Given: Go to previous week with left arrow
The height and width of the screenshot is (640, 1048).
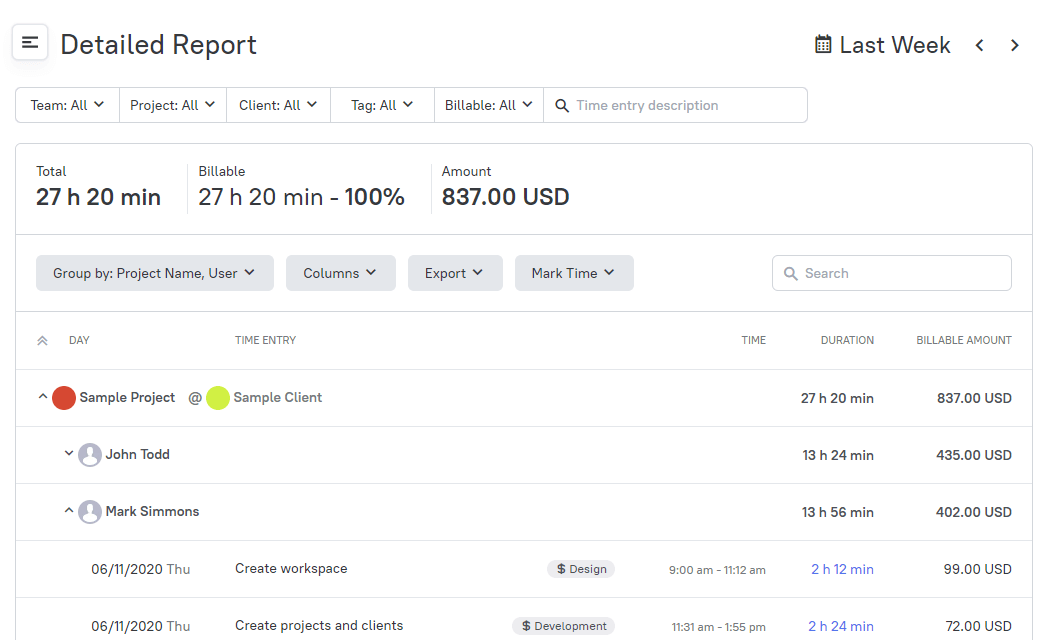Looking at the screenshot, I should pyautogui.click(x=979, y=45).
